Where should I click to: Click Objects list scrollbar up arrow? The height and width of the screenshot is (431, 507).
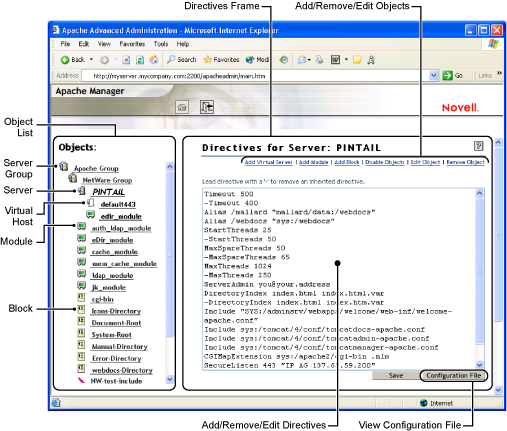170,166
